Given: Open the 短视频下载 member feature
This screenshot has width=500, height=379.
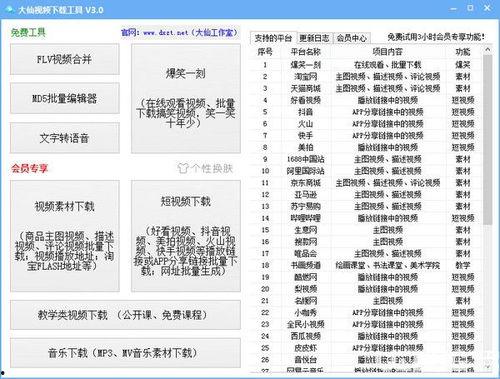Looking at the screenshot, I should (x=186, y=236).
